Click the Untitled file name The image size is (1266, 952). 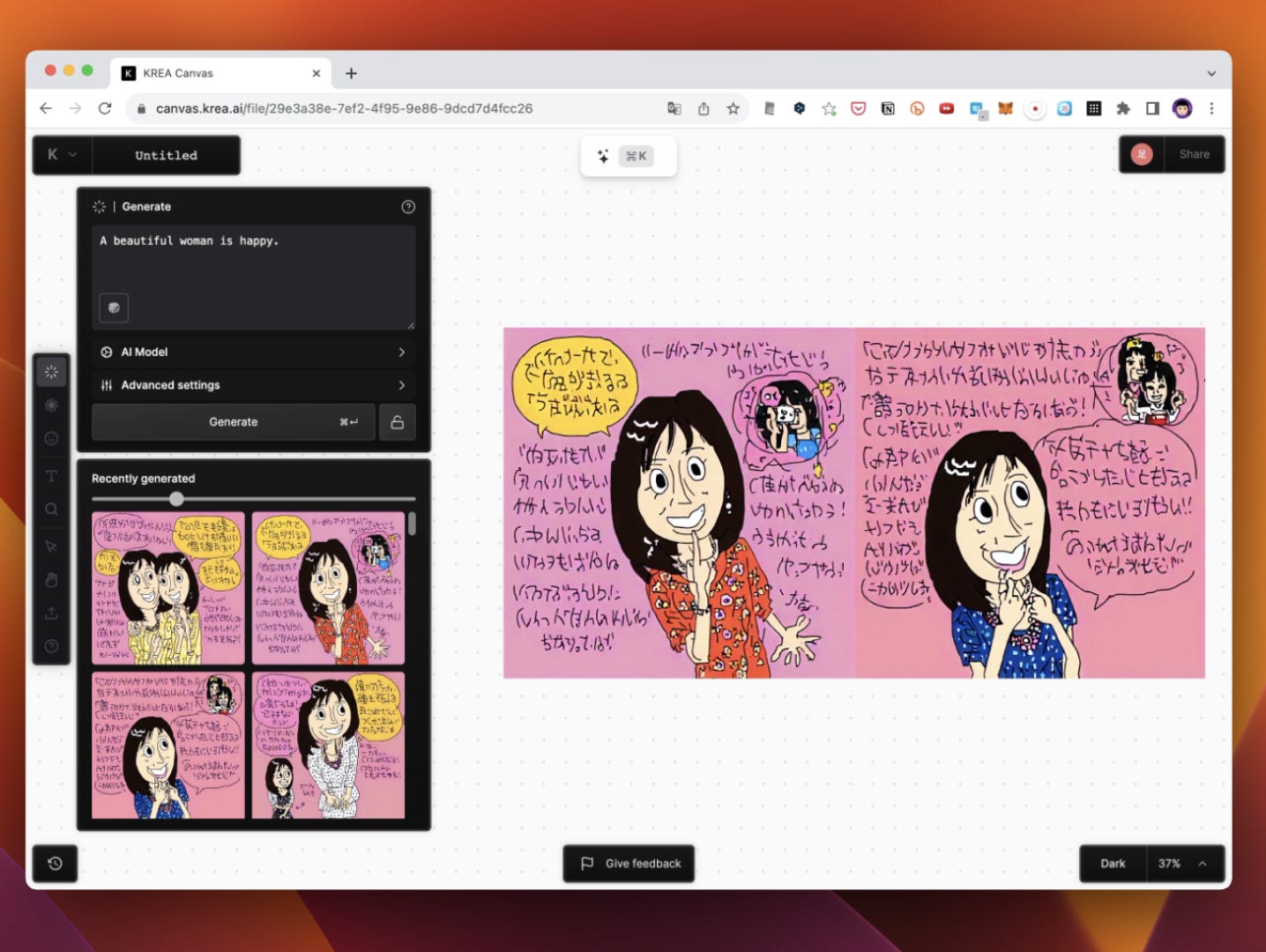coord(166,155)
